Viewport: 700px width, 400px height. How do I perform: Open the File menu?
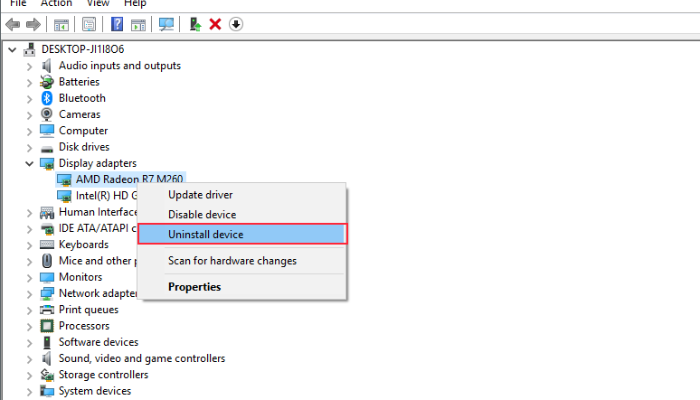(18, 4)
